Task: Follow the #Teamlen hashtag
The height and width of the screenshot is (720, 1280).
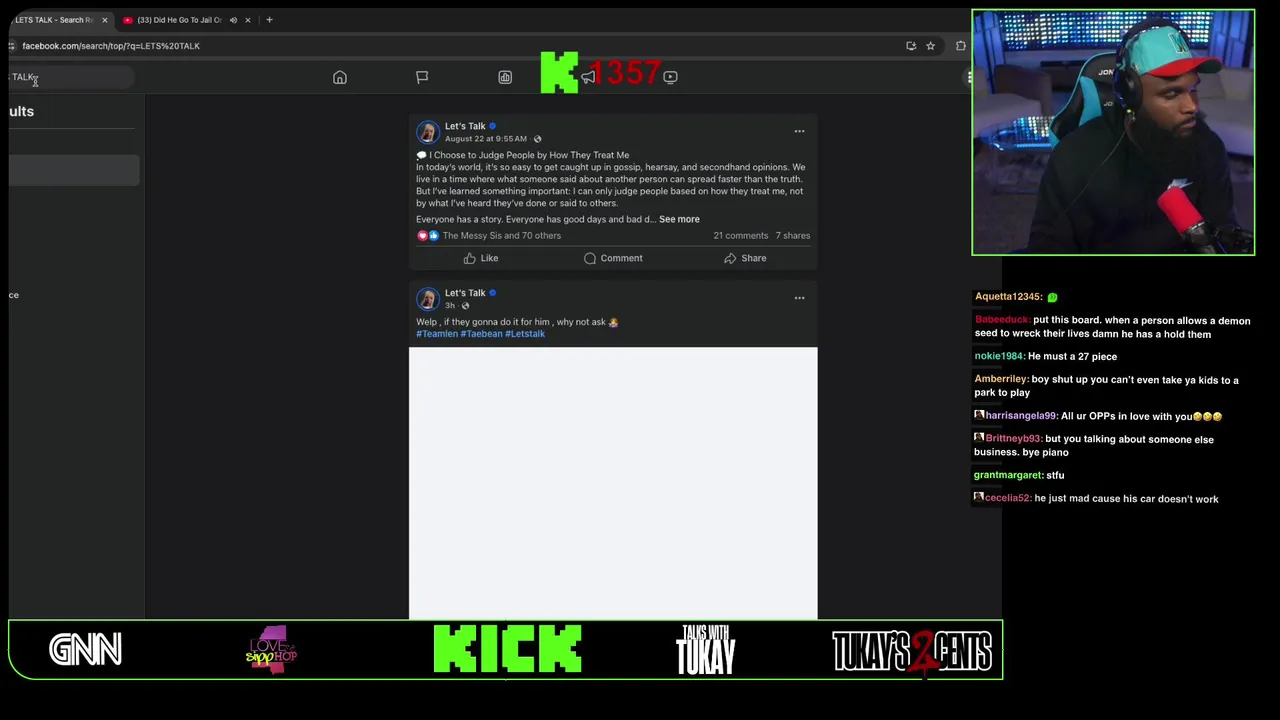Action: pos(437,334)
